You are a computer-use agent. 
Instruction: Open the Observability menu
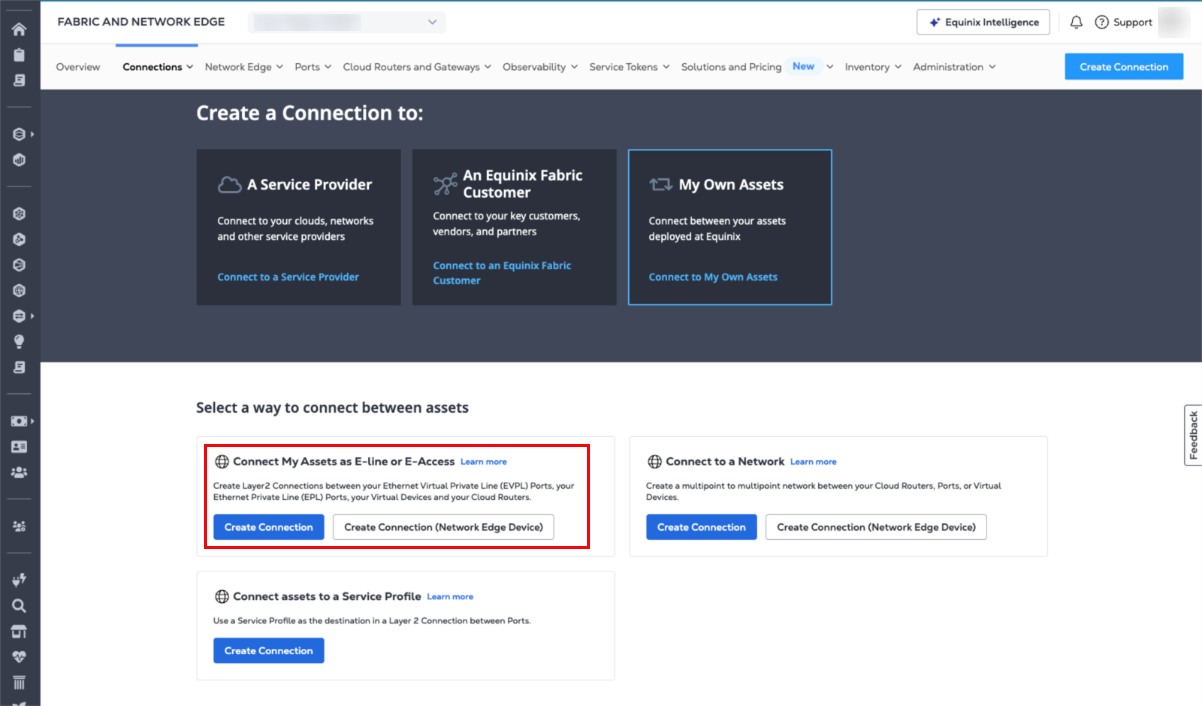(540, 67)
